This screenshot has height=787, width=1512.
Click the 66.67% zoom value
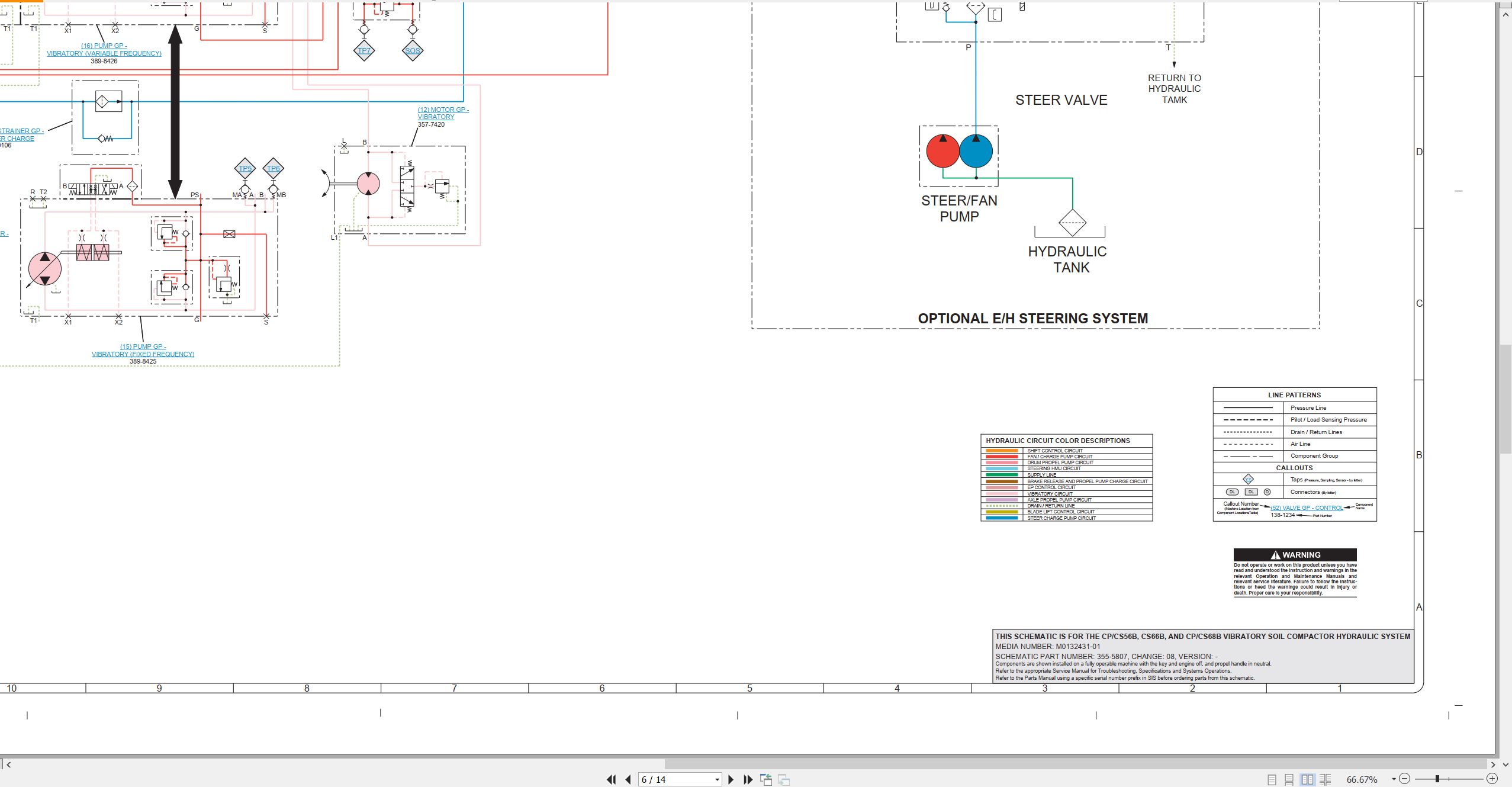1362,780
